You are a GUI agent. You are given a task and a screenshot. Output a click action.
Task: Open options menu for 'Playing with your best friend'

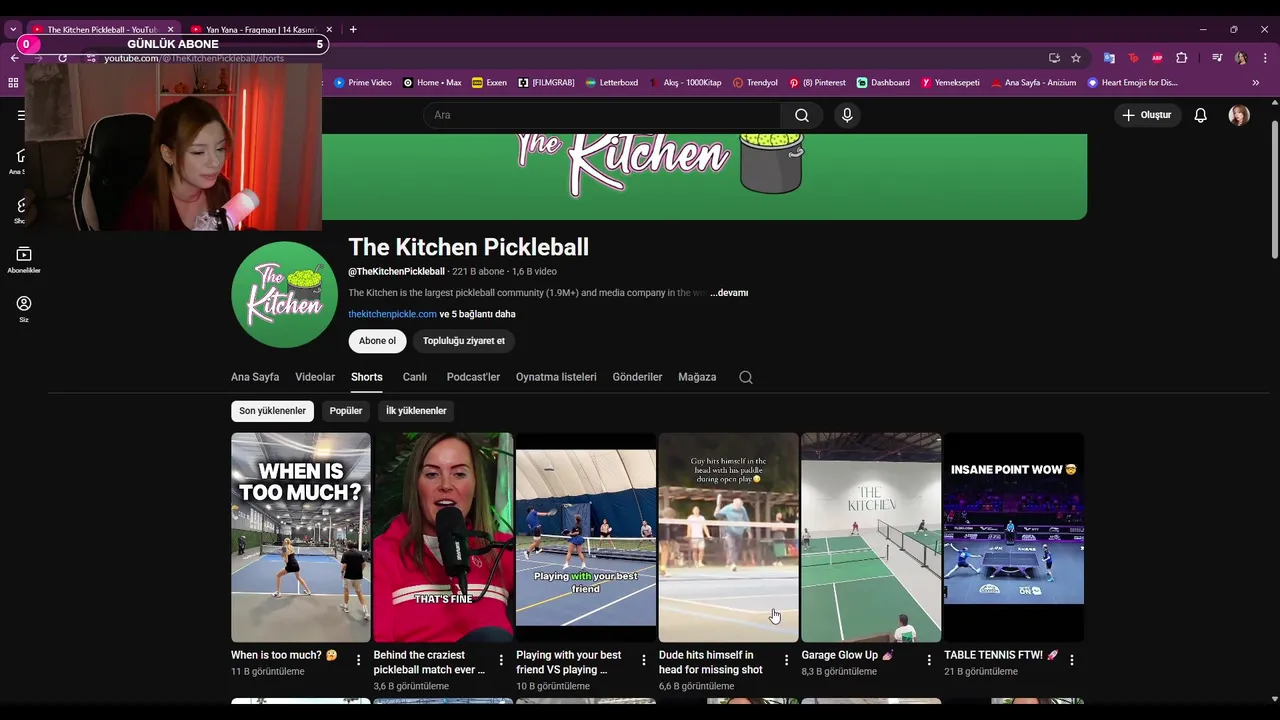point(644,660)
